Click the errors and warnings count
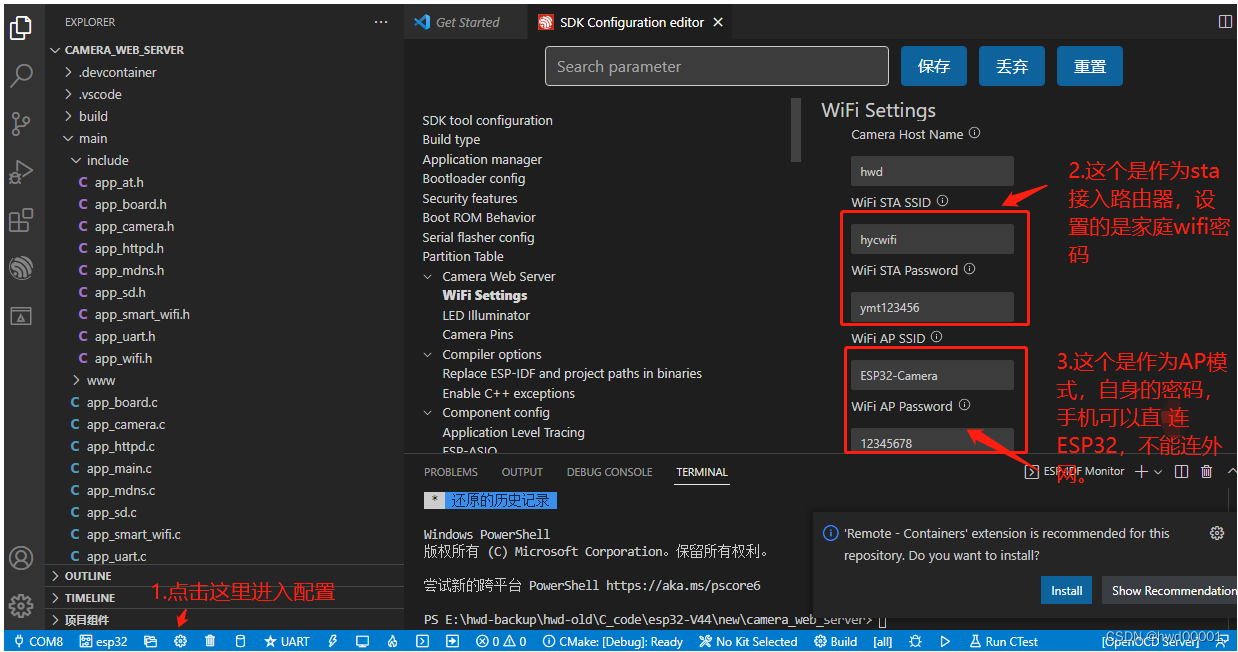Viewport: 1238px width, 652px height. (x=501, y=642)
